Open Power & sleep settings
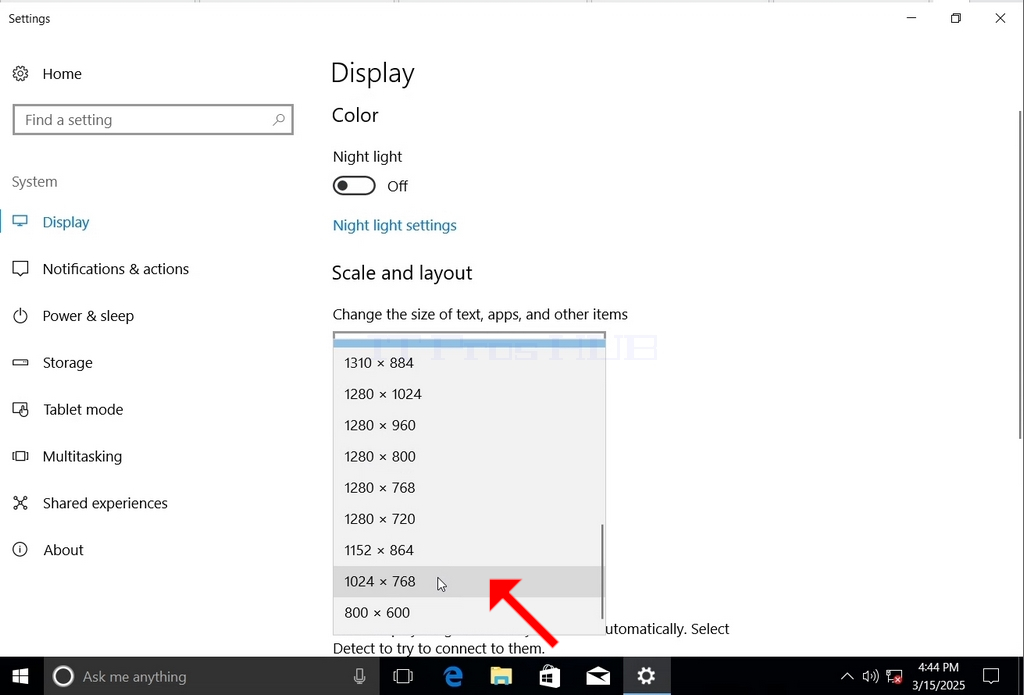 click(x=88, y=316)
